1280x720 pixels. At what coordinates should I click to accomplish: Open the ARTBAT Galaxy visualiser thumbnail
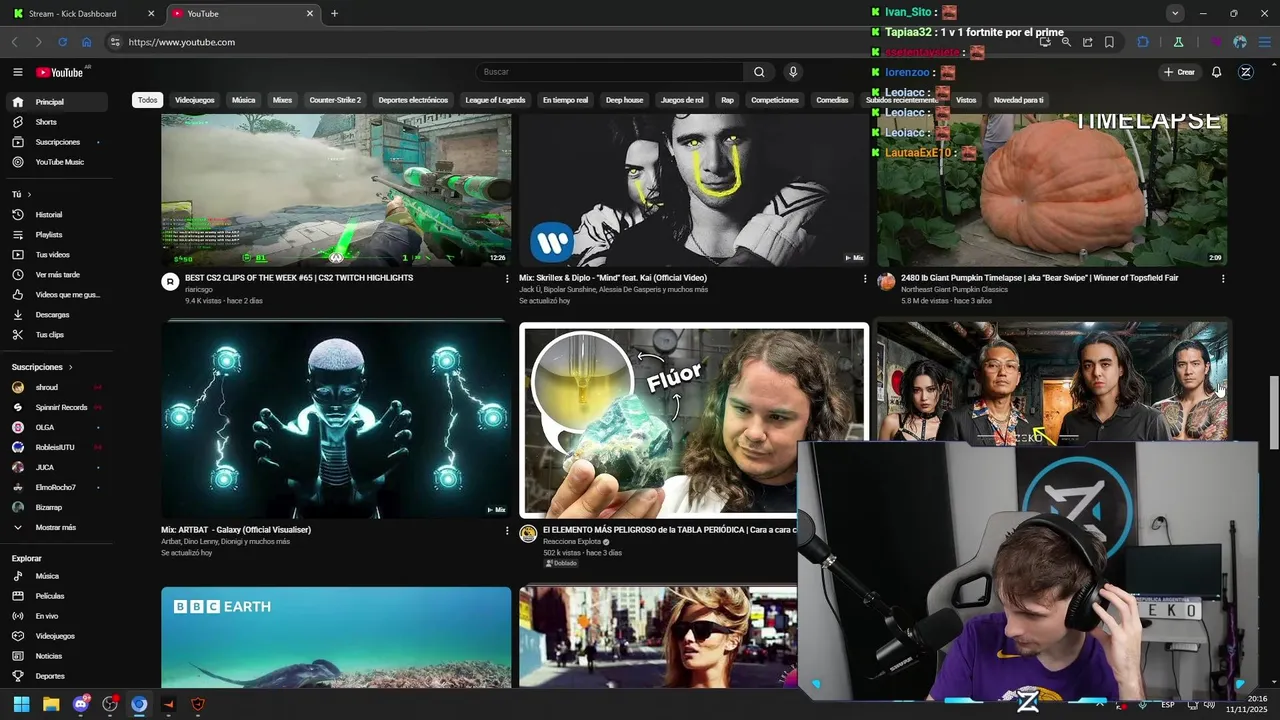[336, 420]
